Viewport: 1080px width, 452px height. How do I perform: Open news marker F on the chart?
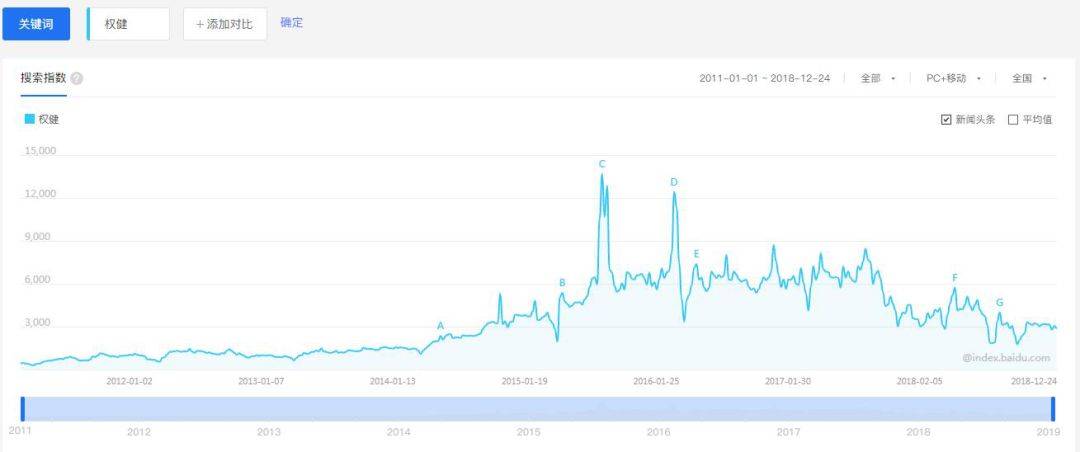[955, 278]
